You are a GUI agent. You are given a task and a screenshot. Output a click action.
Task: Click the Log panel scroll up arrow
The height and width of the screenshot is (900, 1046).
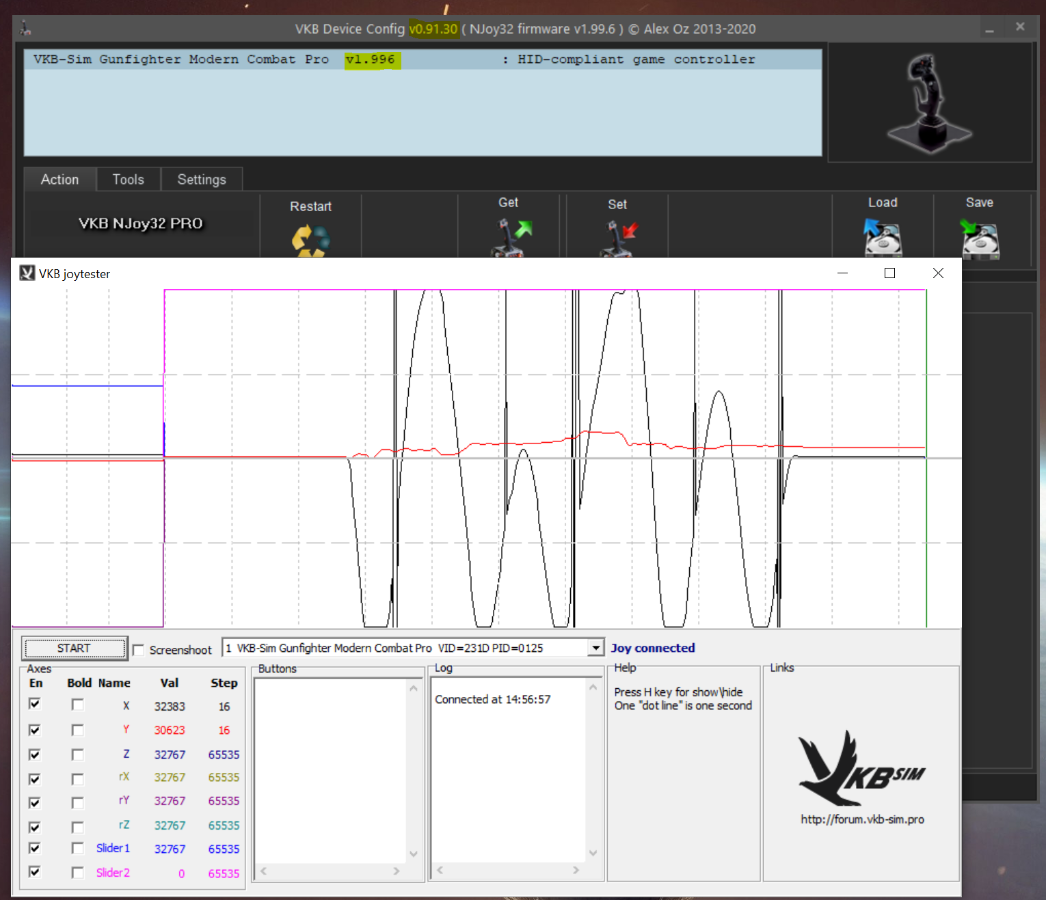click(593, 687)
